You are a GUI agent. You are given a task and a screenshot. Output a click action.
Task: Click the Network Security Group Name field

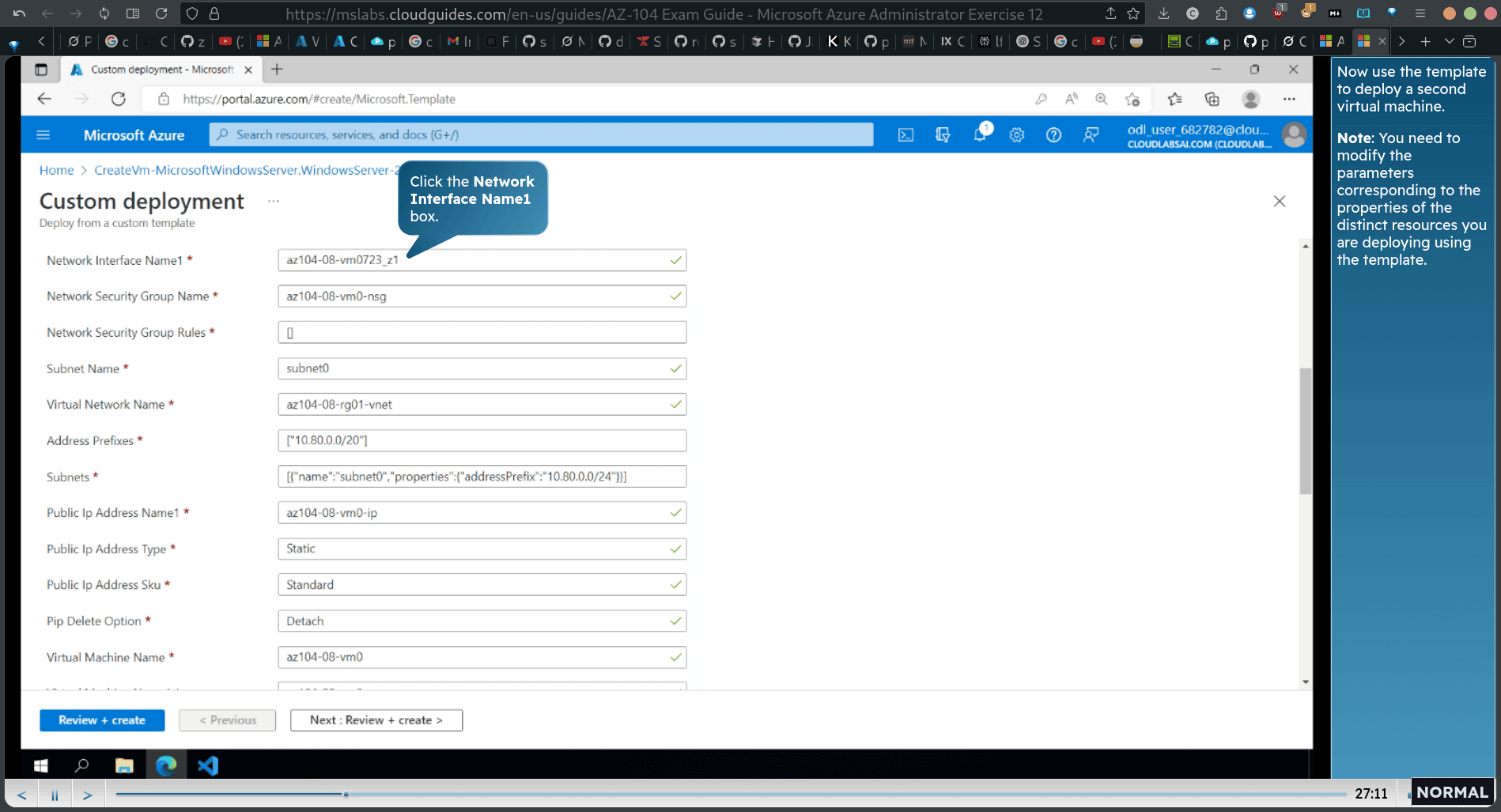click(482, 296)
